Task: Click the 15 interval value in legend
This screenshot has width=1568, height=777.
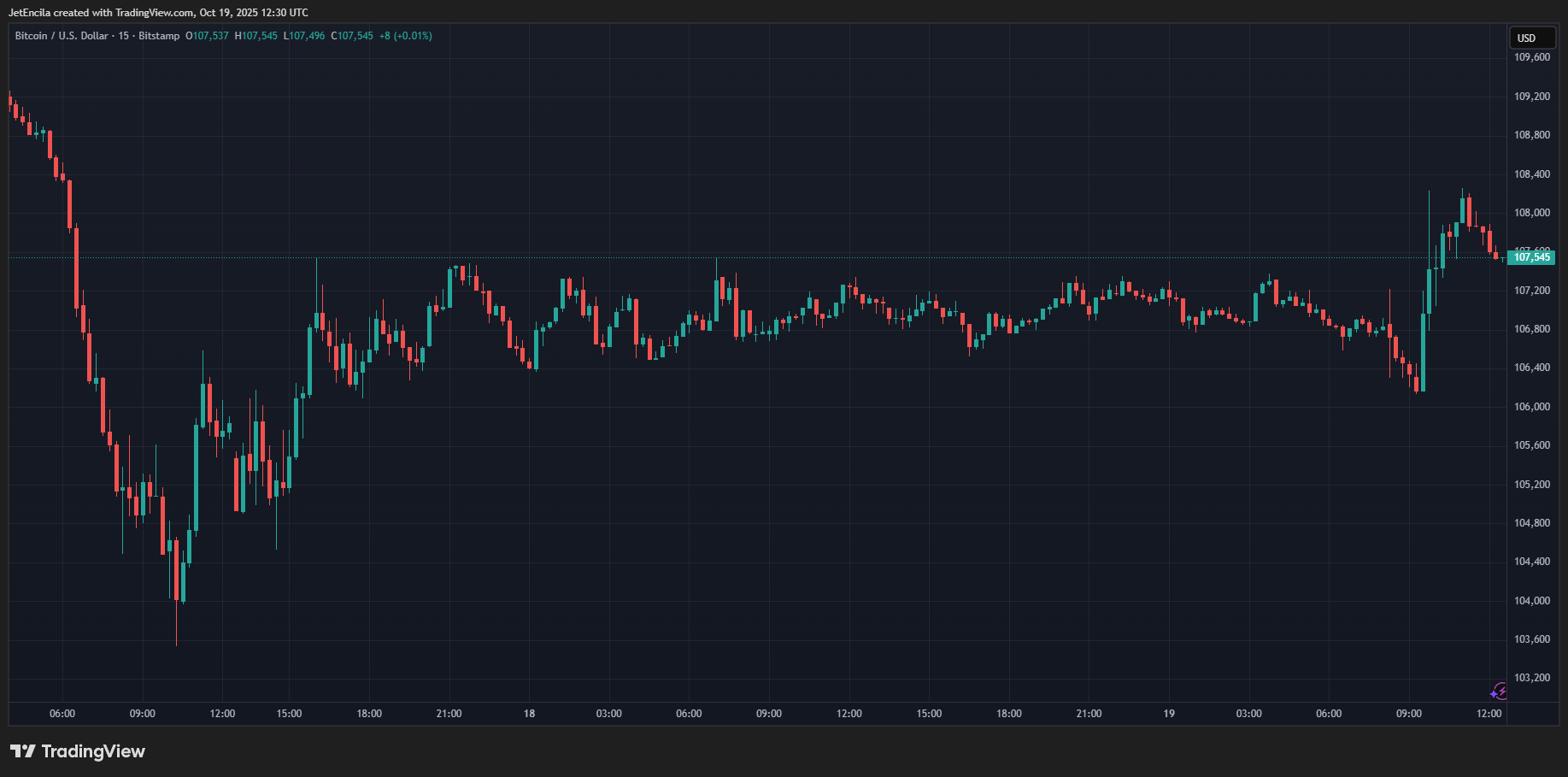Action: pos(124,36)
